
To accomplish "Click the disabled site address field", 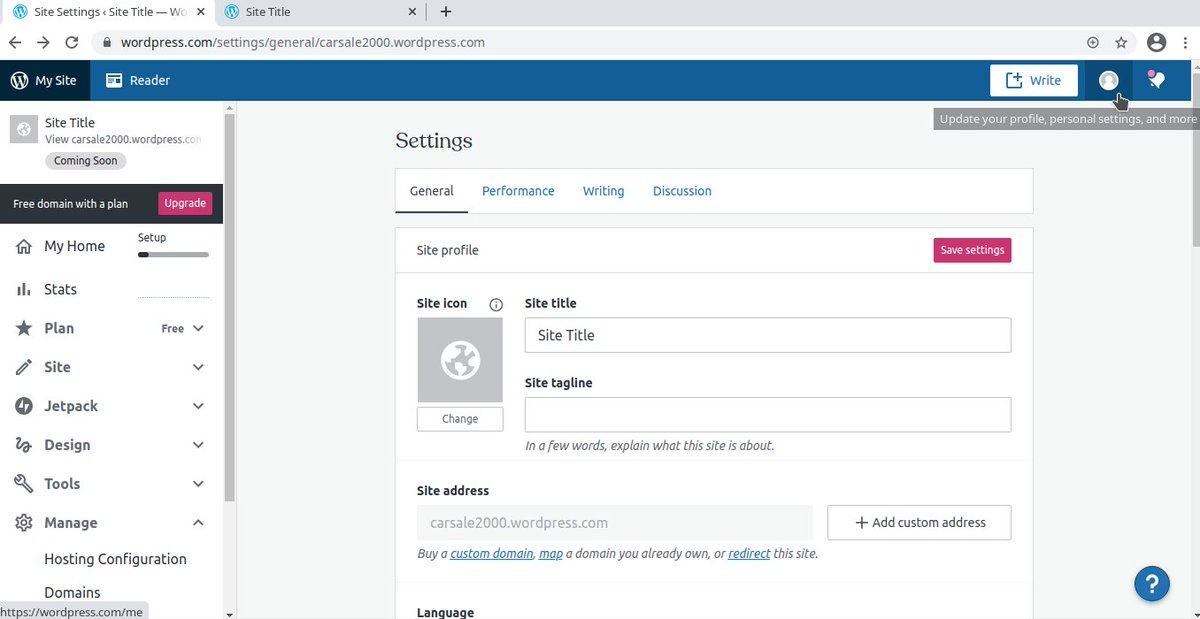I will pos(615,523).
